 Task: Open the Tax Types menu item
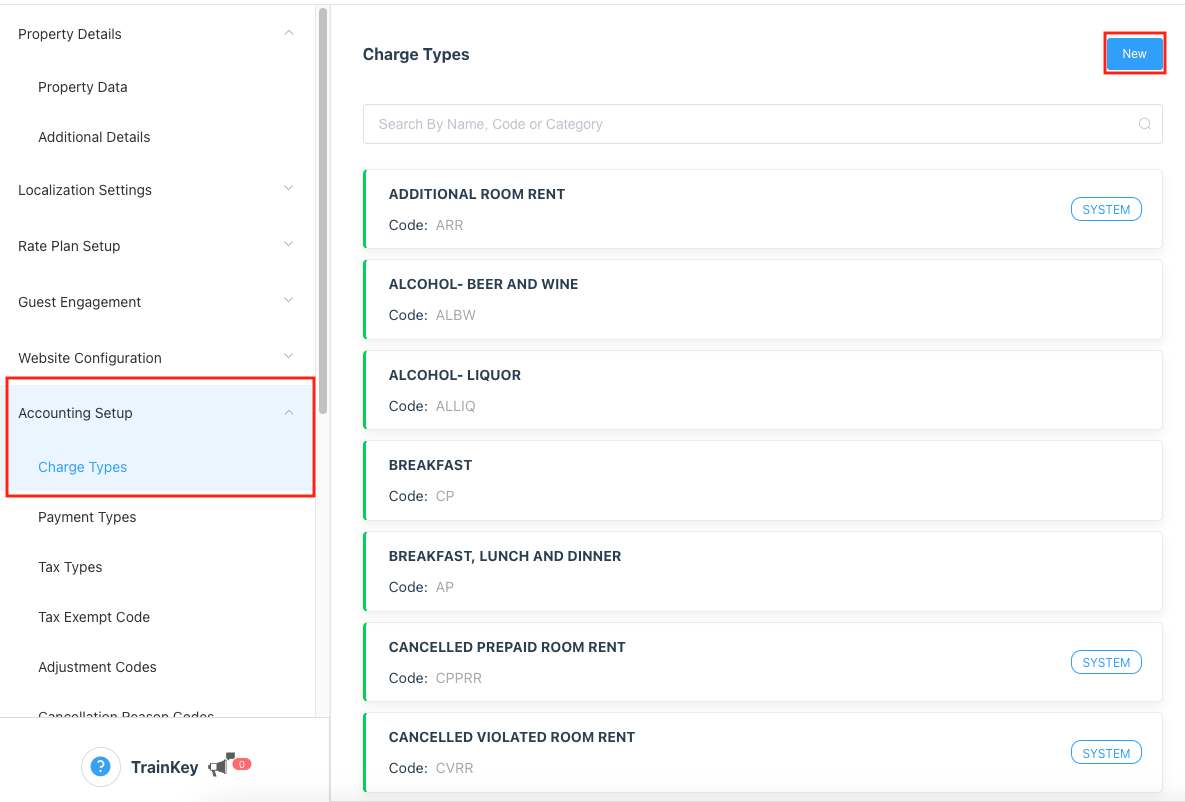point(70,567)
